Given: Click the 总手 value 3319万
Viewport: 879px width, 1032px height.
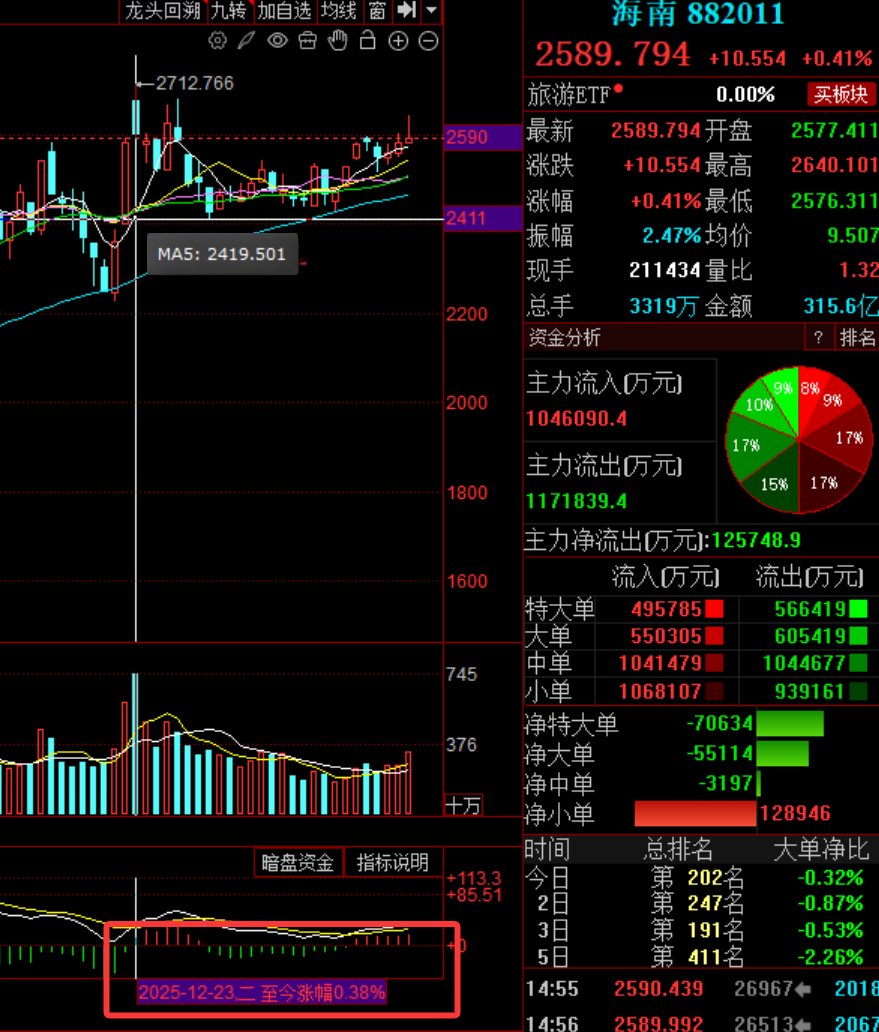Looking at the screenshot, I should (663, 306).
